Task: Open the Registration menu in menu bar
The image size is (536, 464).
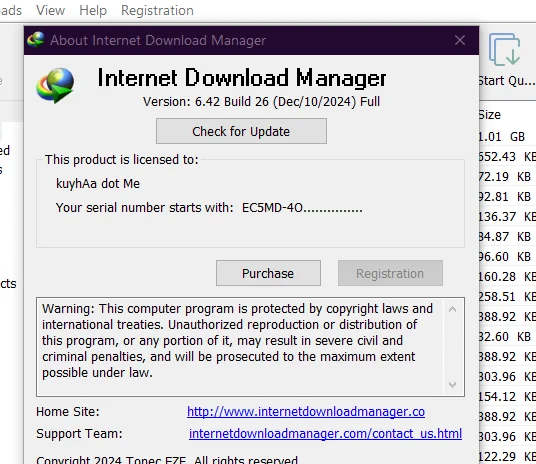Action: tap(157, 10)
